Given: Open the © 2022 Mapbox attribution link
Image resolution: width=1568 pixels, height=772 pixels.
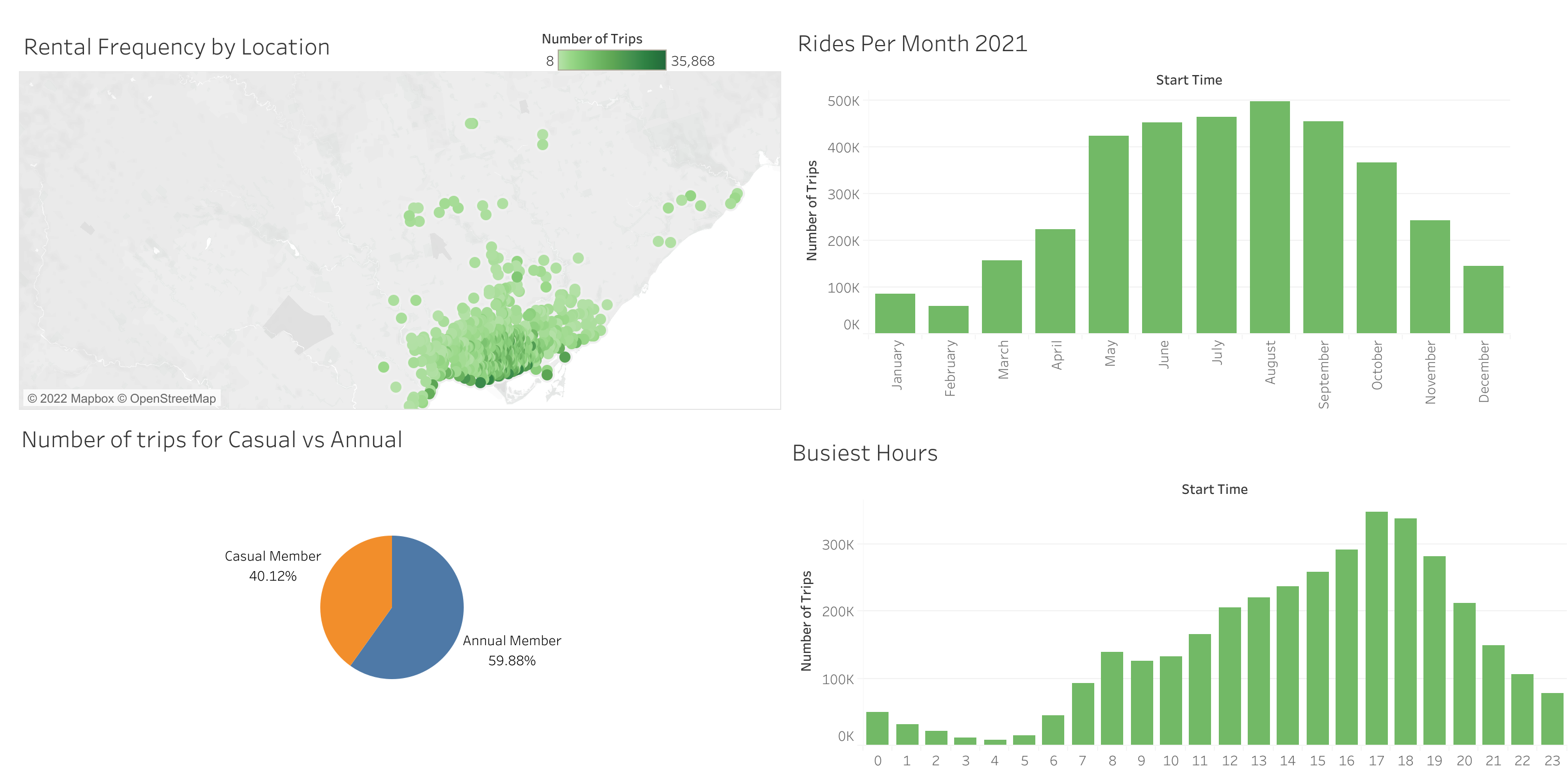Looking at the screenshot, I should click(73, 398).
